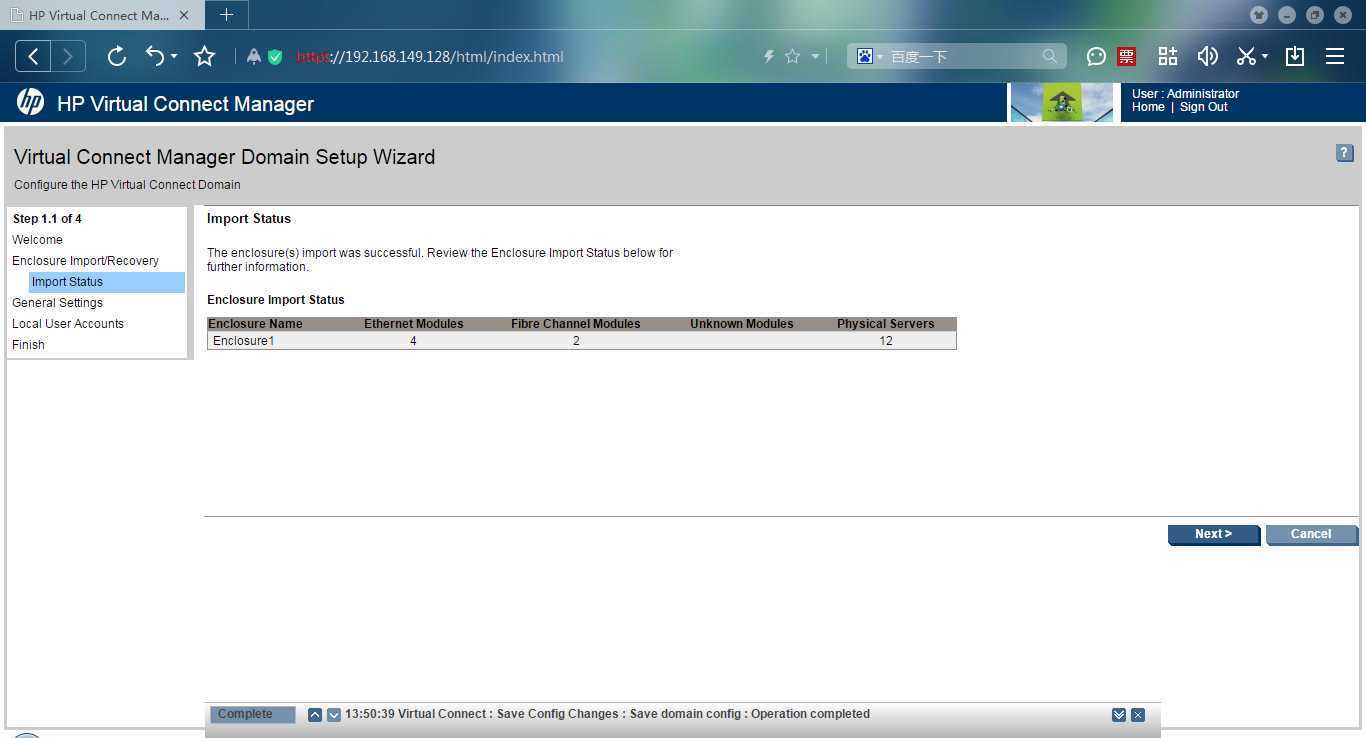
Task: Click the lightning speed-mode icon
Action: click(769, 57)
